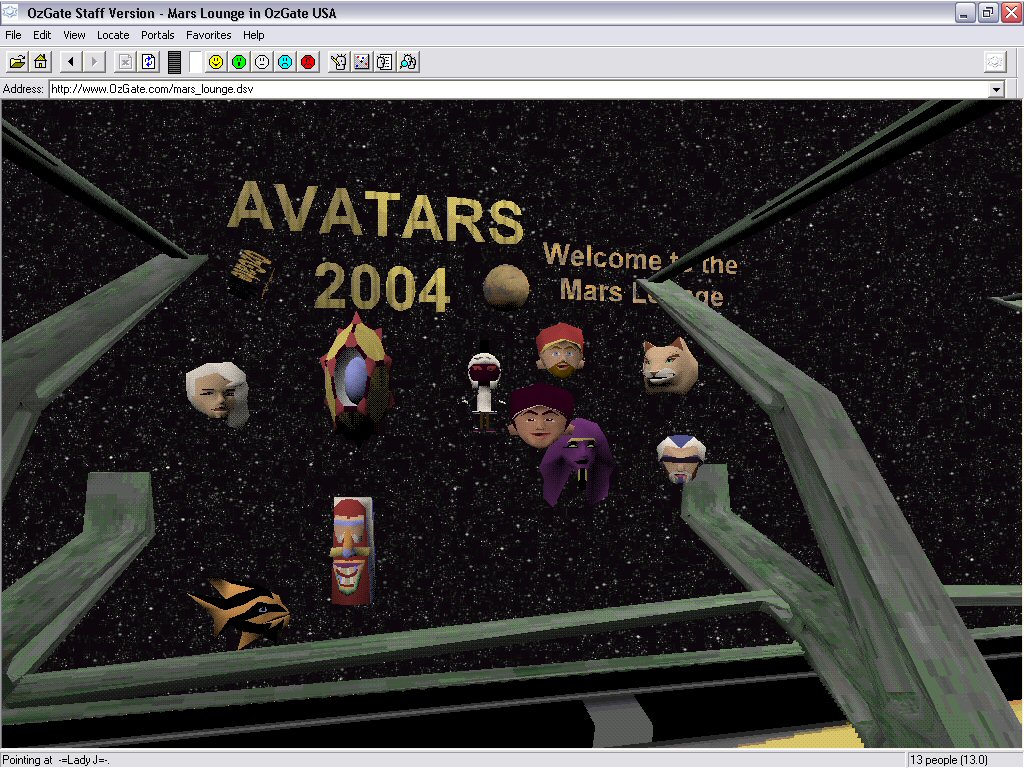This screenshot has height=768, width=1024.
Task: Click the tiki mask avatar
Action: (x=351, y=550)
